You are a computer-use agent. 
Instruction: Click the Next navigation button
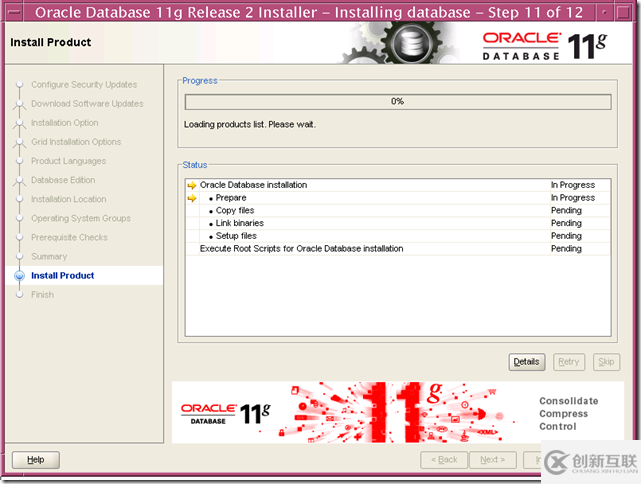493,460
